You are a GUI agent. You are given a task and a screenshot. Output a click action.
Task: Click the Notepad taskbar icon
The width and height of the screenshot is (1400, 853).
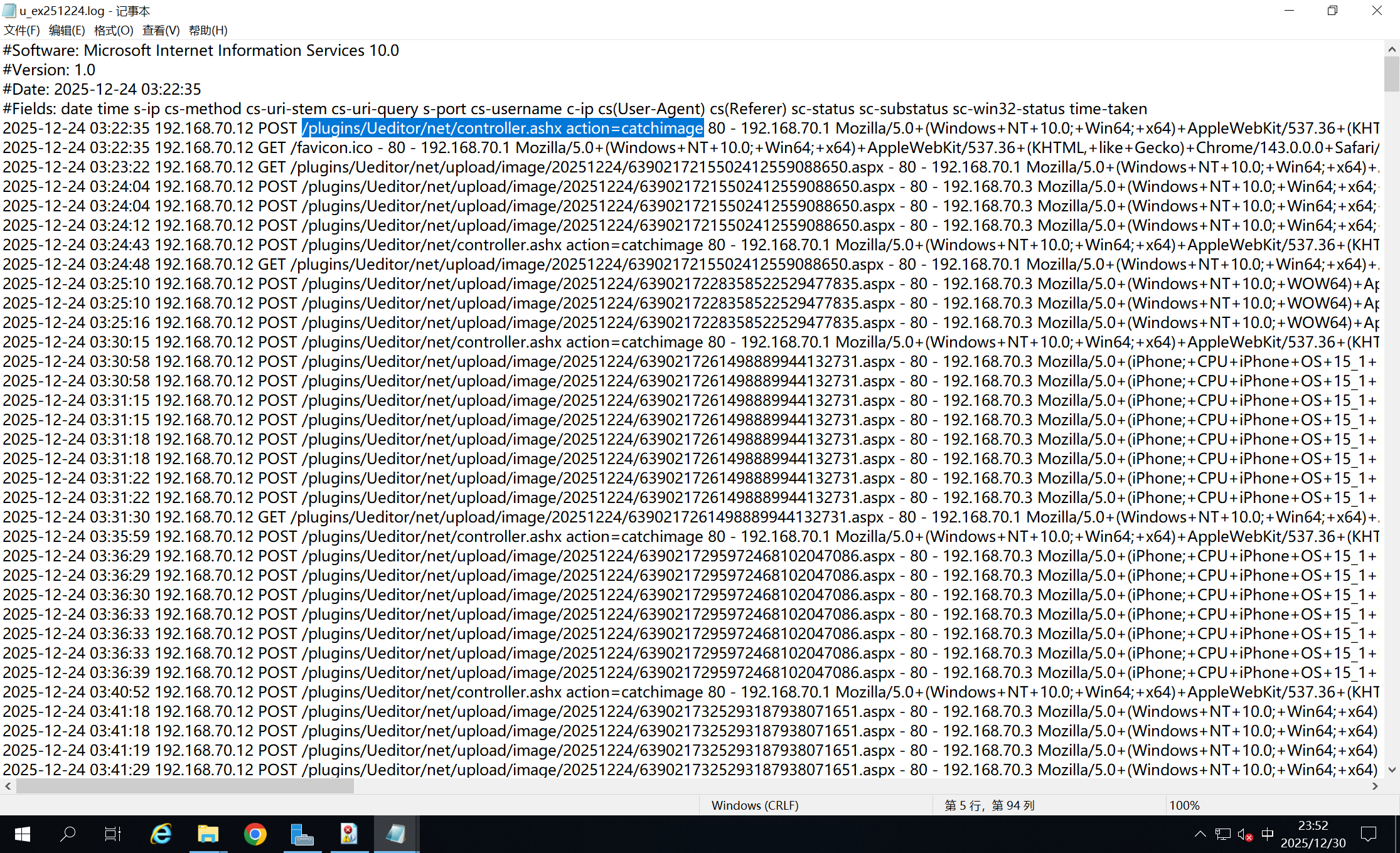[396, 834]
